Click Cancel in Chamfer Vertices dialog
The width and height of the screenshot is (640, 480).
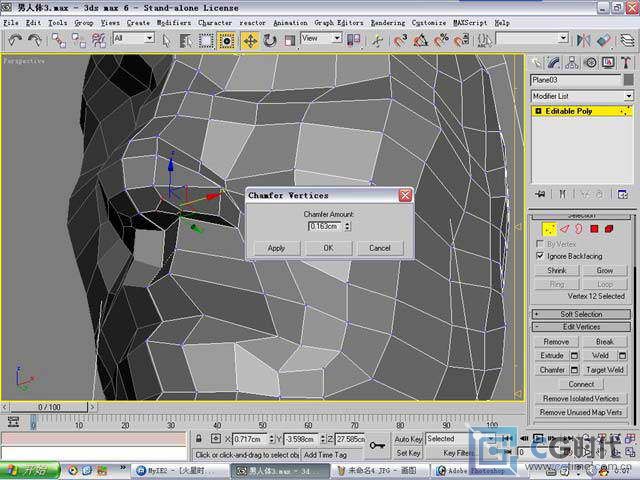[x=380, y=248]
